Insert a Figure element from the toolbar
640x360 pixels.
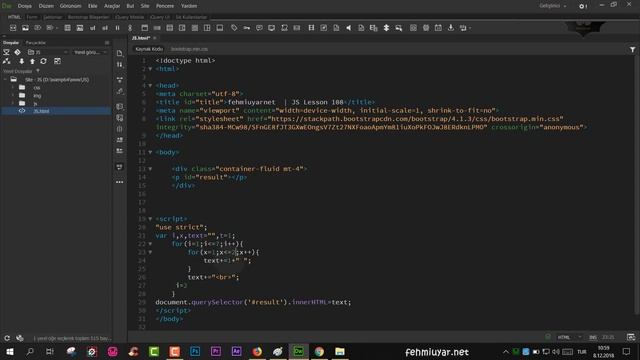(80, 28)
